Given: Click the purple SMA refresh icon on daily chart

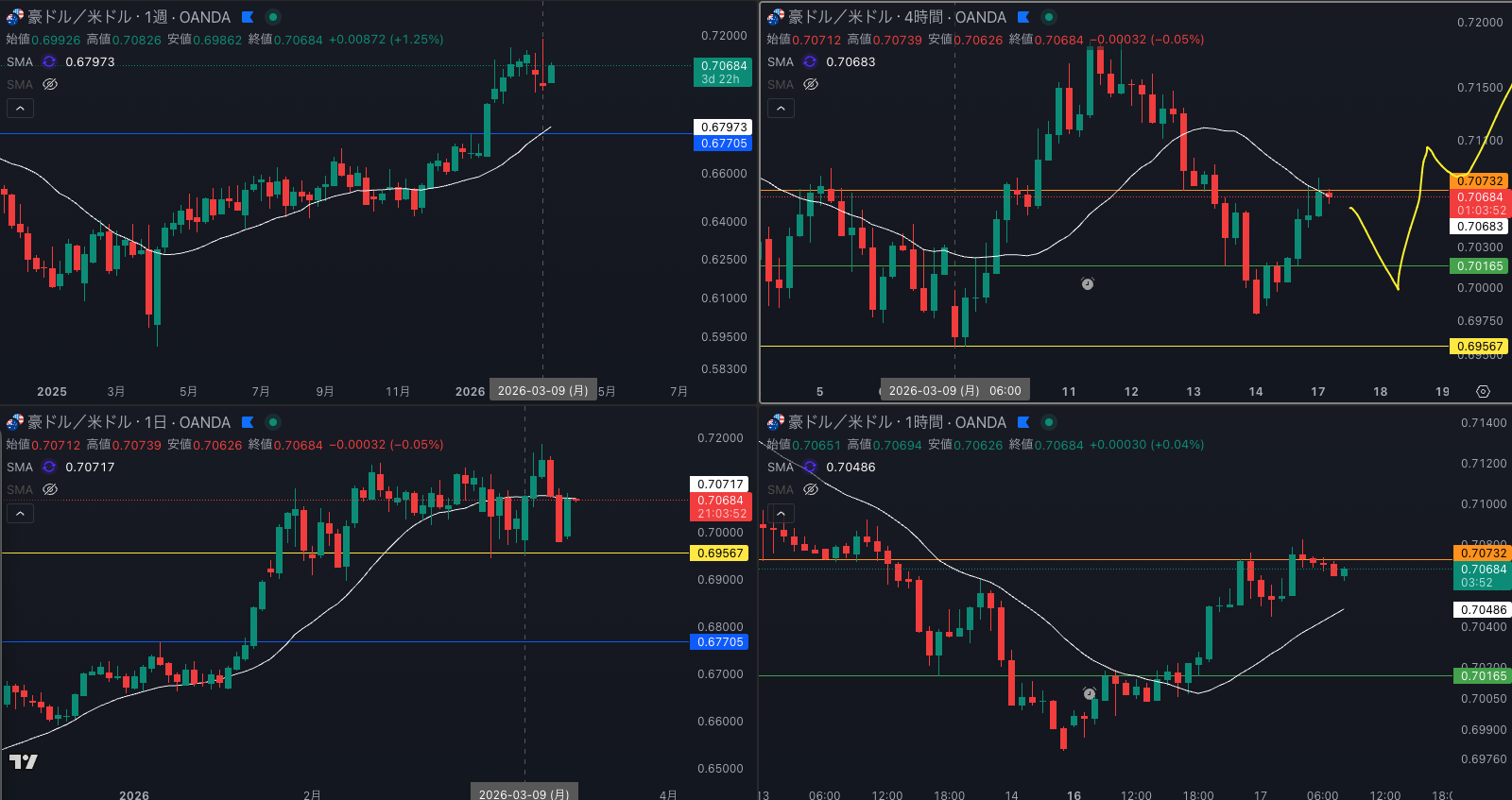Looking at the screenshot, I should [x=49, y=467].
